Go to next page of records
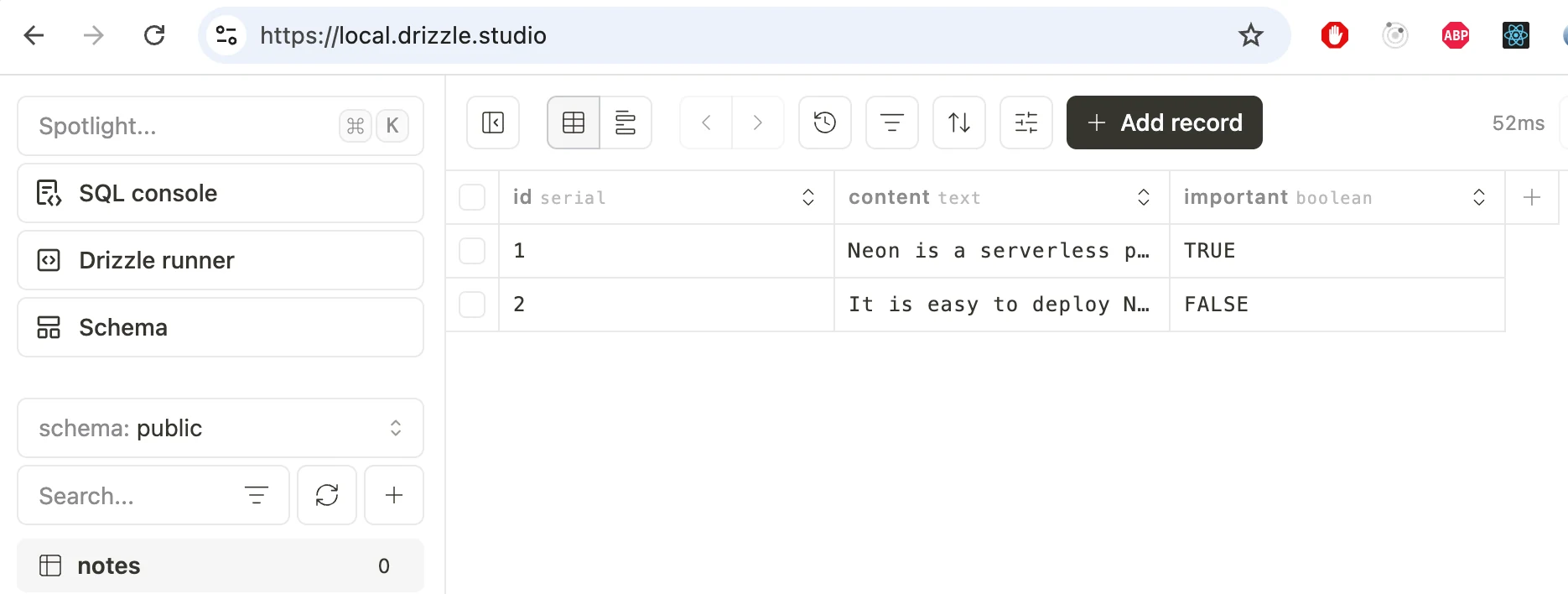This screenshot has height=594, width=1568. click(758, 122)
